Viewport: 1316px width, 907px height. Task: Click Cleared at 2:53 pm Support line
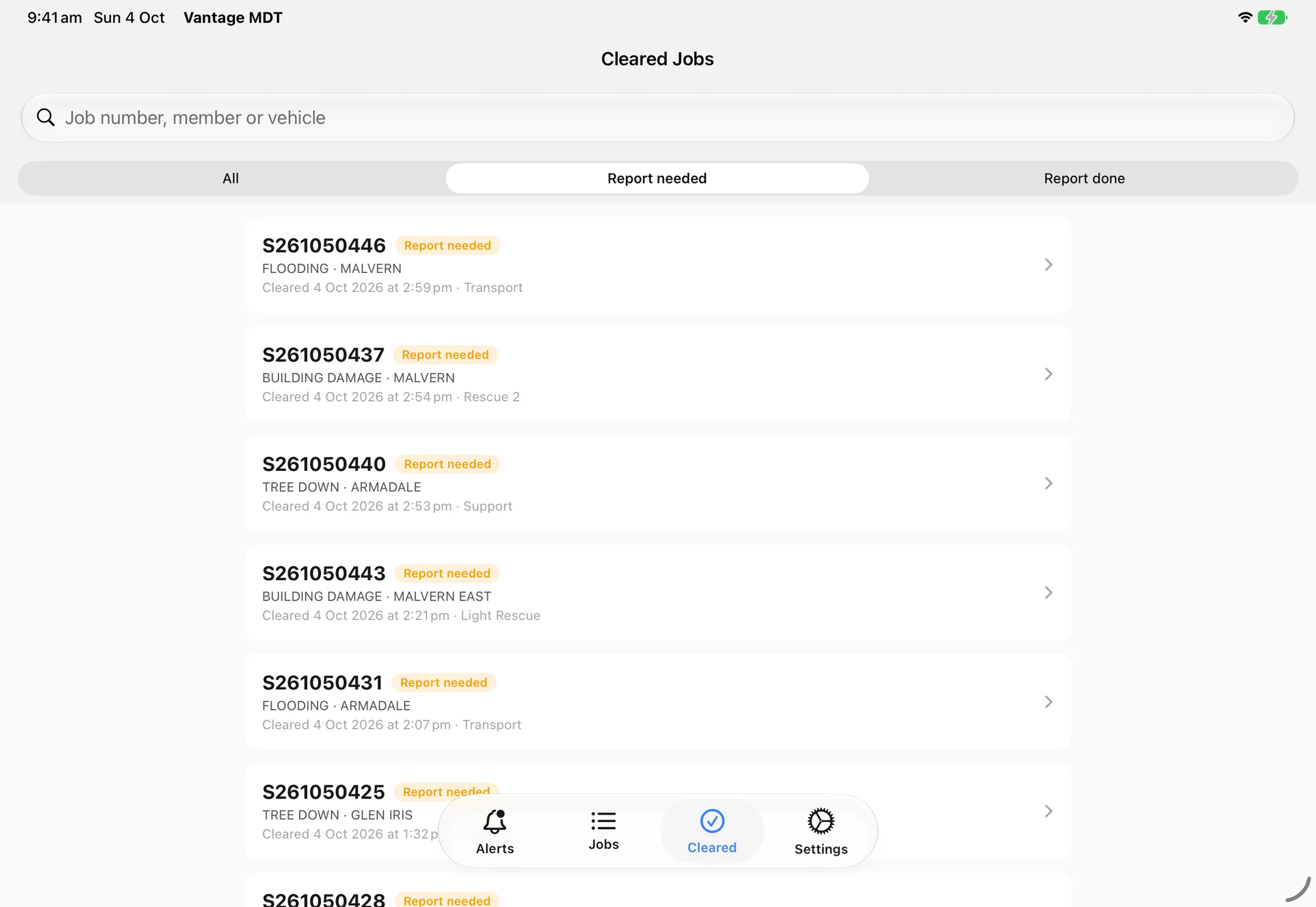tap(387, 506)
